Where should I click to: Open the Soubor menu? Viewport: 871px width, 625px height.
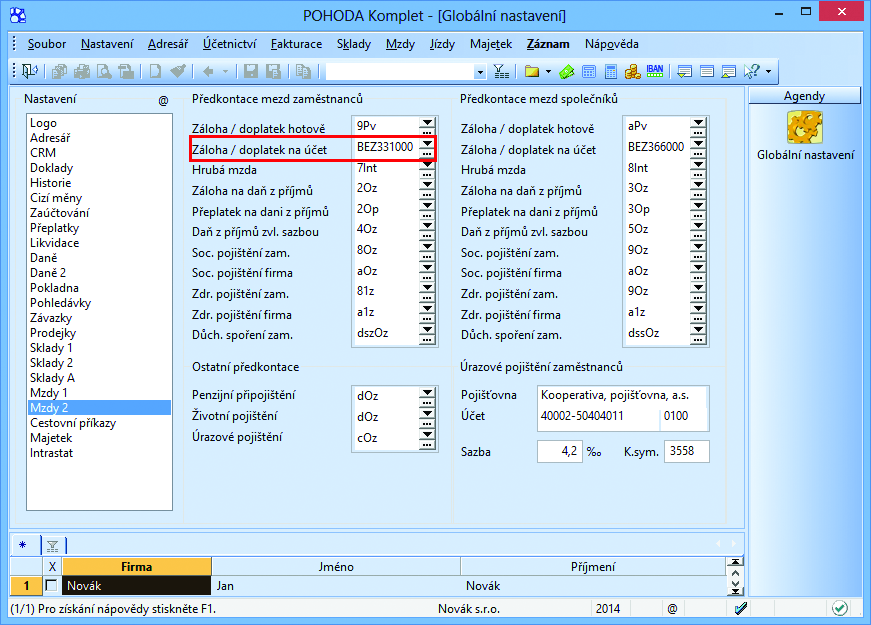(47, 44)
